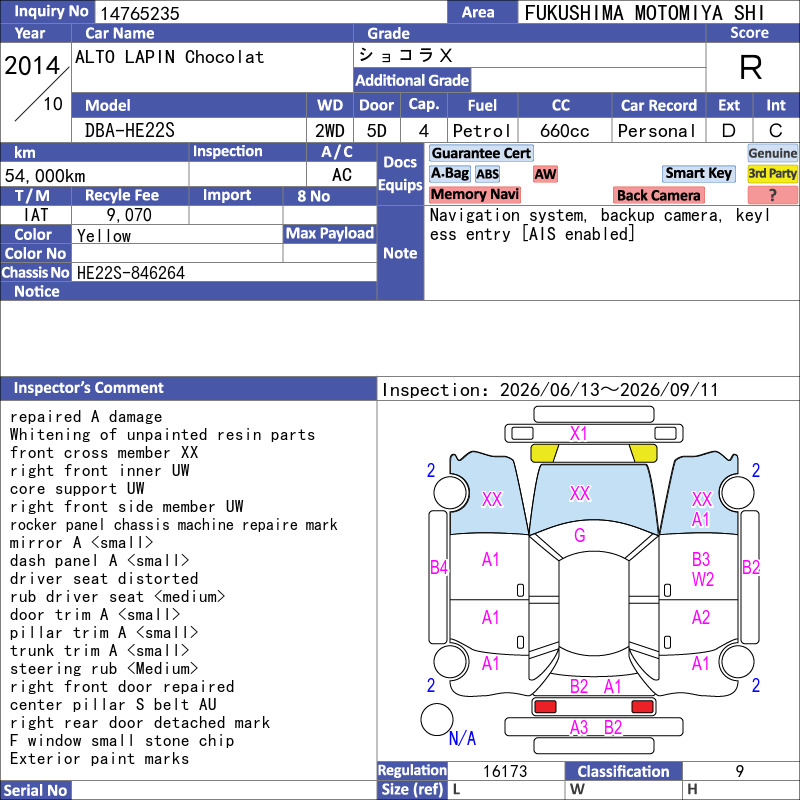Click the Guarantee Cert badge
Viewport: 800px width, 800px height.
[481, 153]
